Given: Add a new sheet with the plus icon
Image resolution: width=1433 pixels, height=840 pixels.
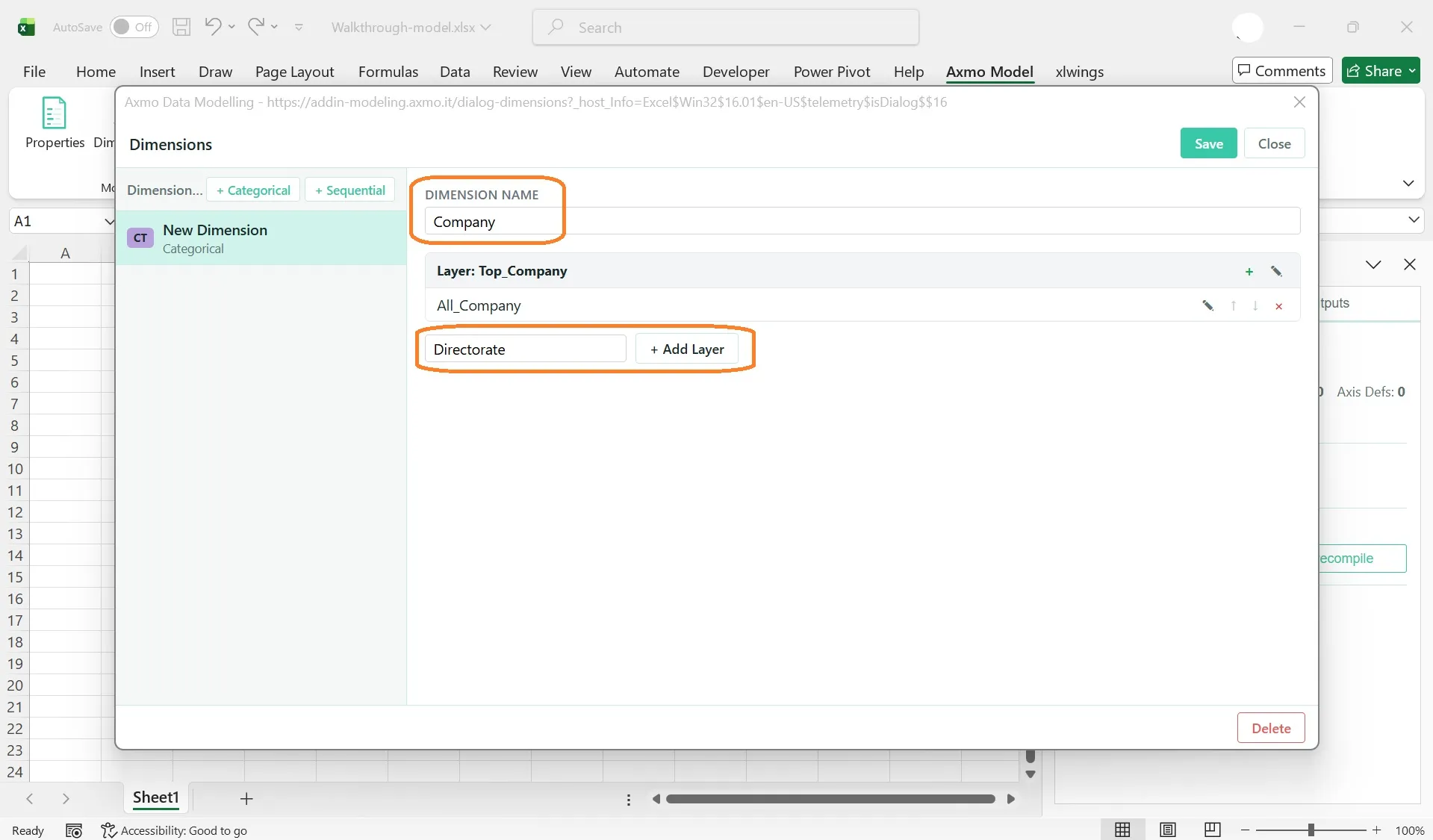Looking at the screenshot, I should pyautogui.click(x=246, y=799).
